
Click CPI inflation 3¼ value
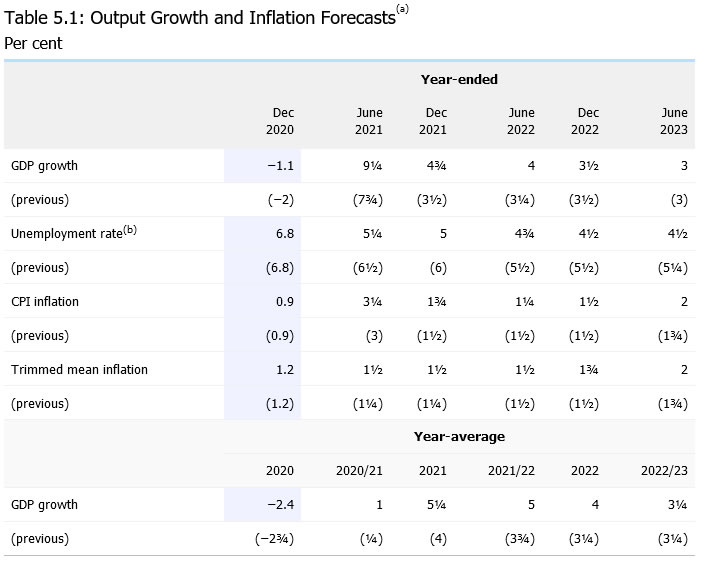[372, 301]
